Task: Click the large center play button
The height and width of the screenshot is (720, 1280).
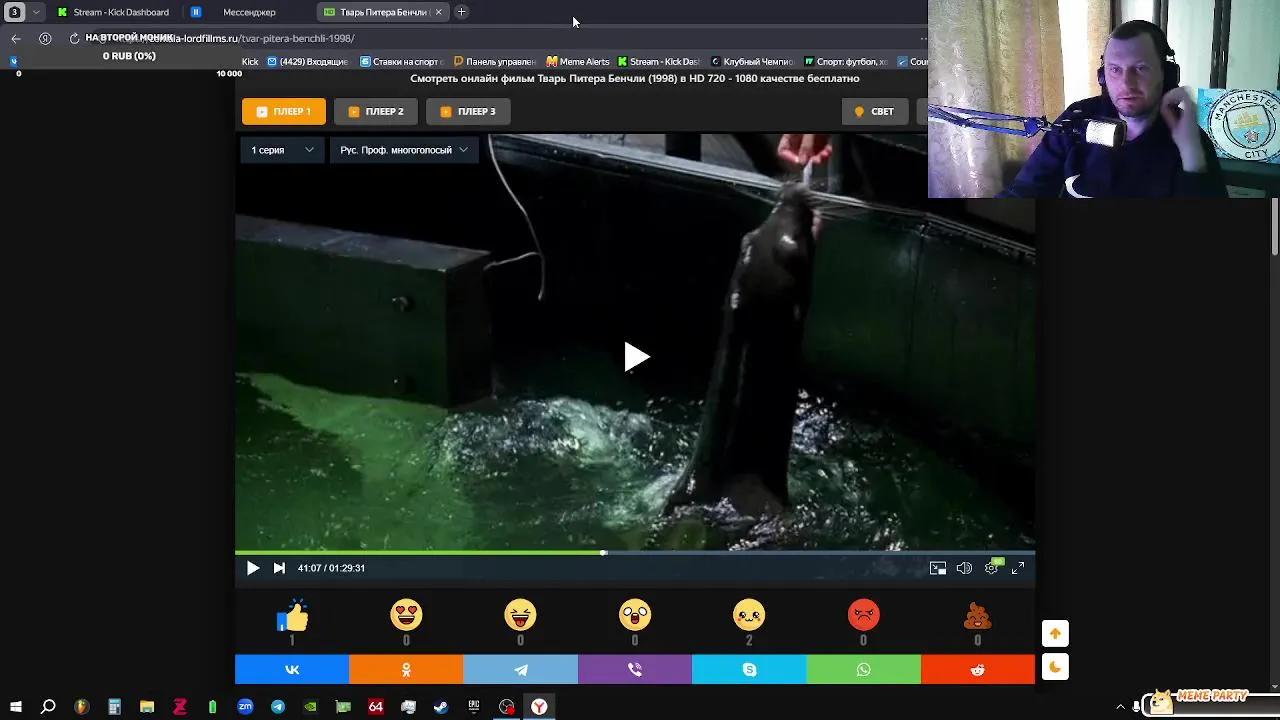Action: tap(636, 357)
